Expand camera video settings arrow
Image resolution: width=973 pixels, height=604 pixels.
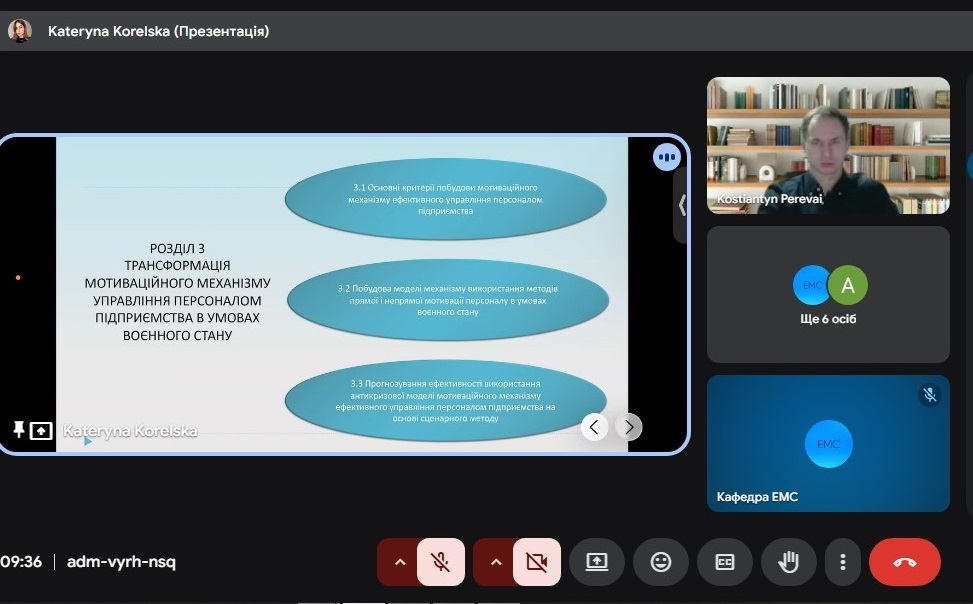coord(496,562)
